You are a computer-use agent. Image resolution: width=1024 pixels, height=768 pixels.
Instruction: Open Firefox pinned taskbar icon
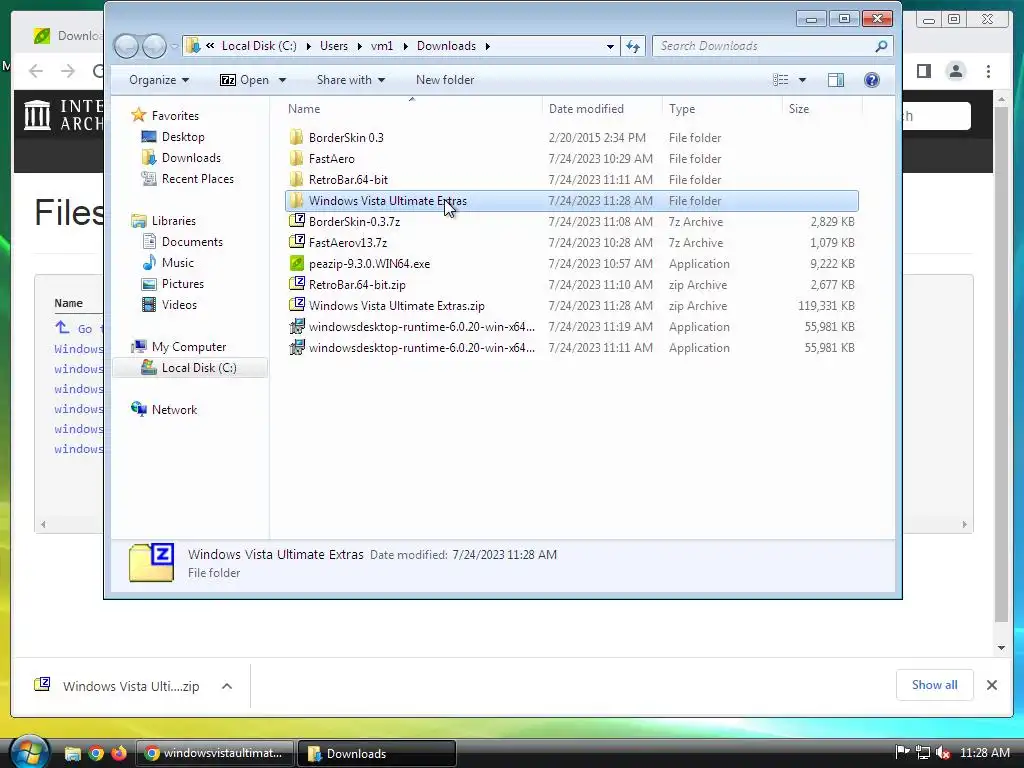pyautogui.click(x=119, y=754)
